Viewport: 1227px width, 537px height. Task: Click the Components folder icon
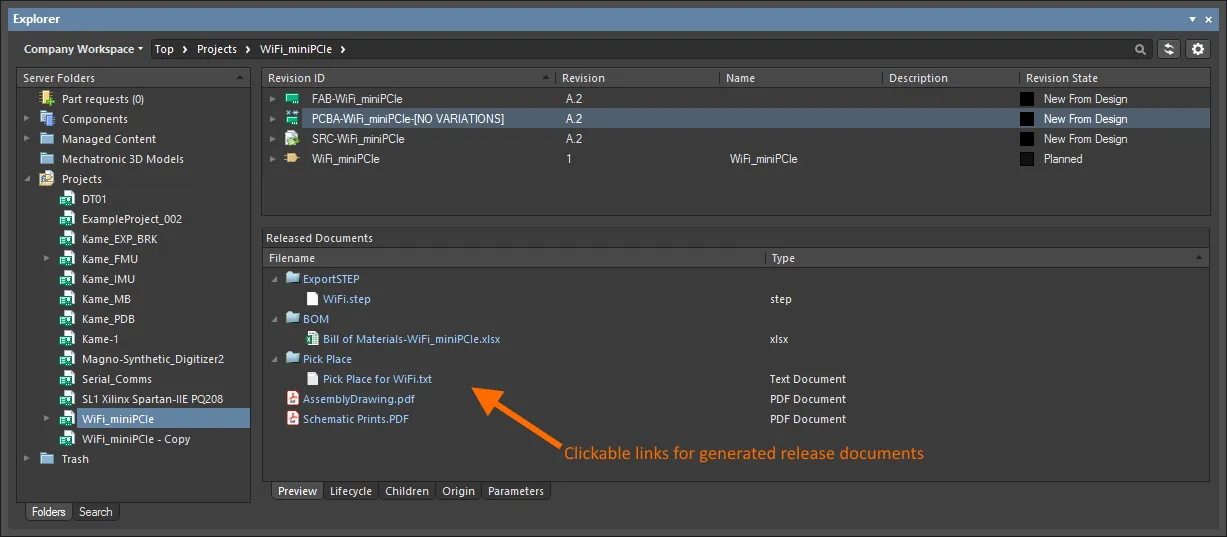(x=47, y=119)
